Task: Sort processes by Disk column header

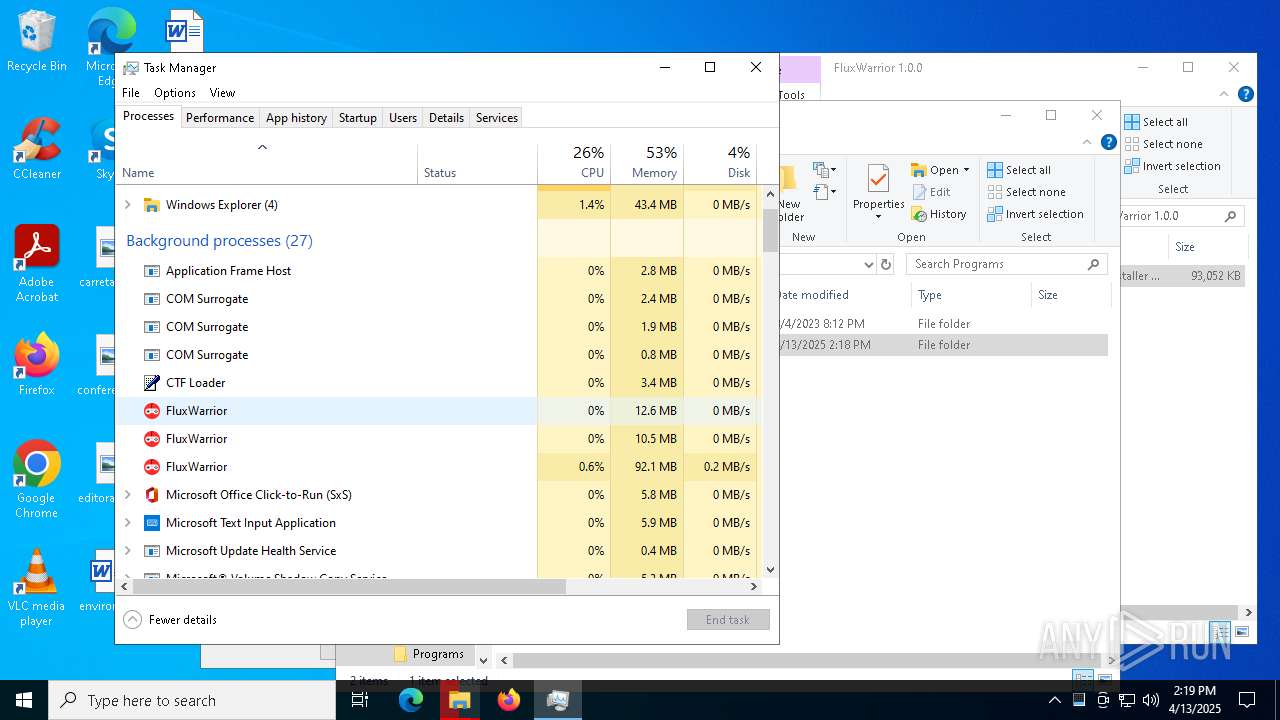Action: point(720,164)
